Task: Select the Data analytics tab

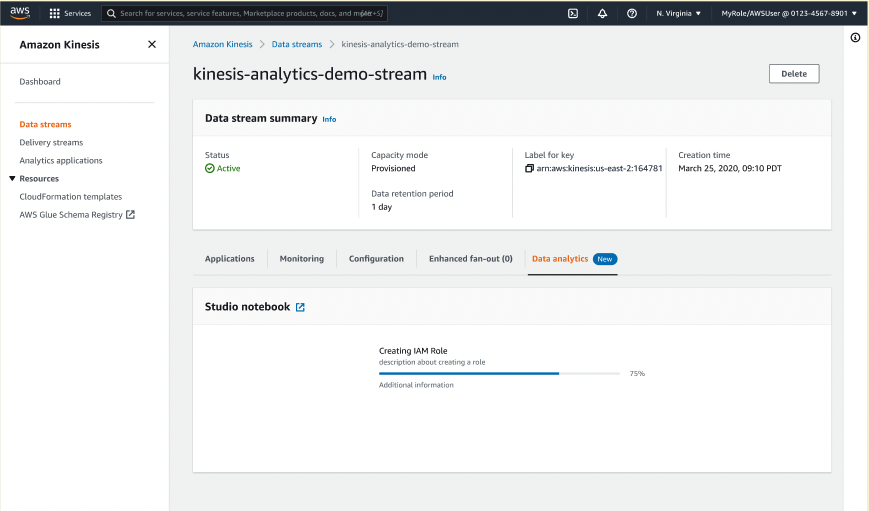Action: point(560,259)
